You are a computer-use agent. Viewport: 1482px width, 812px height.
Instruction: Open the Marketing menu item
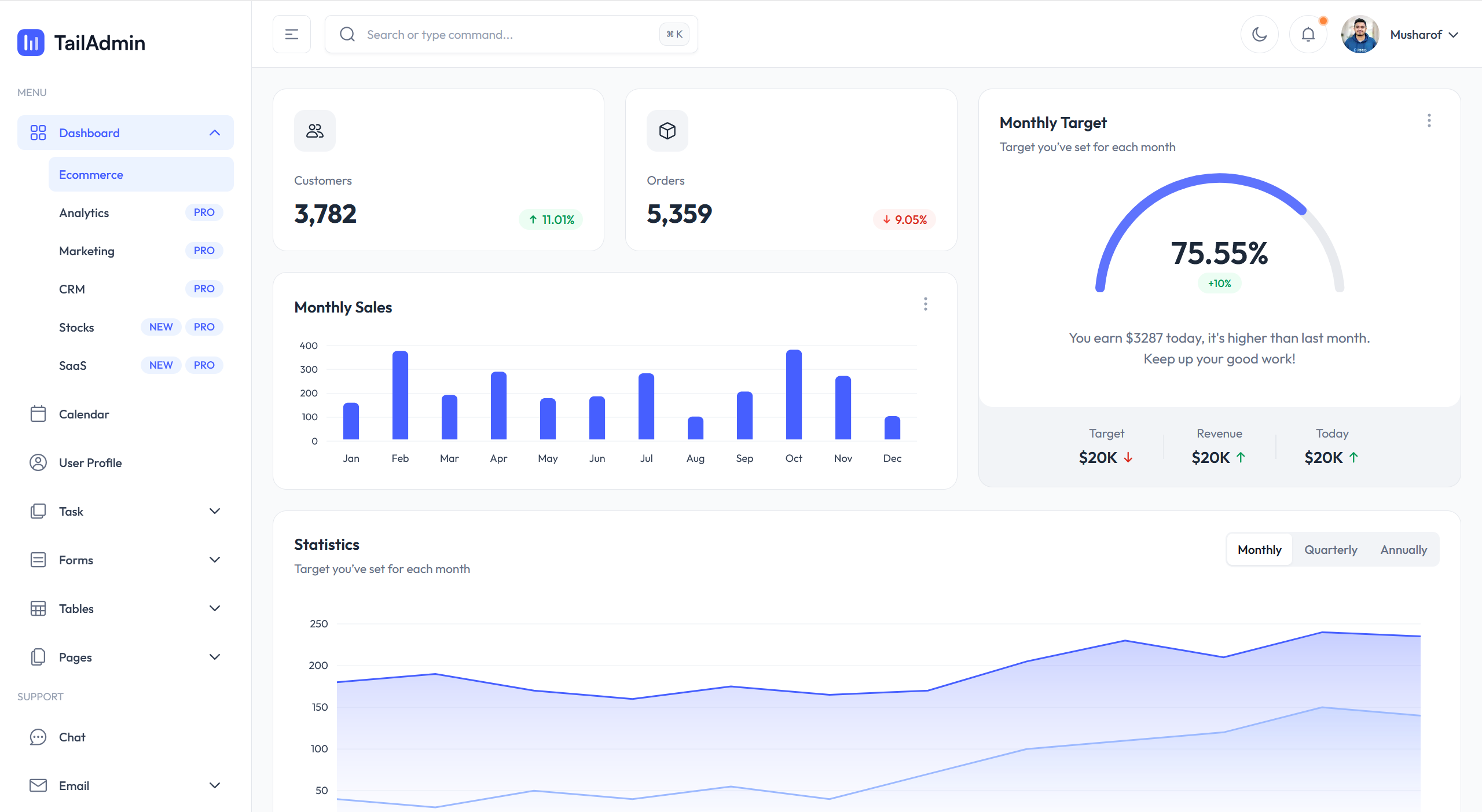pyautogui.click(x=141, y=251)
